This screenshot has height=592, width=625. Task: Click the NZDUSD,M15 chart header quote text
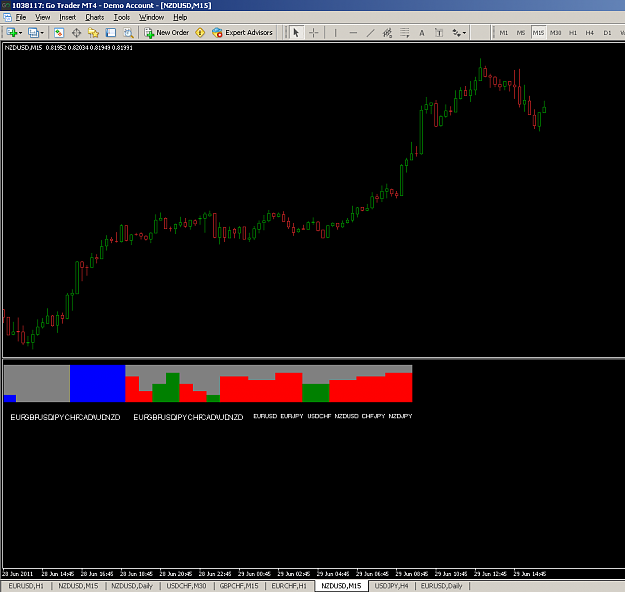tap(68, 47)
